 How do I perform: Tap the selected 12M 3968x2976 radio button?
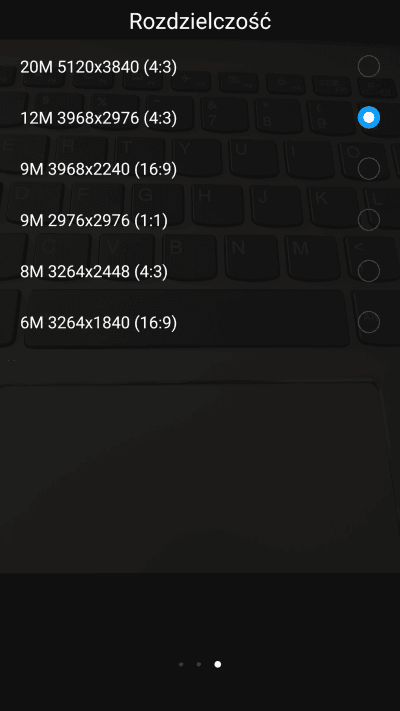coord(369,118)
